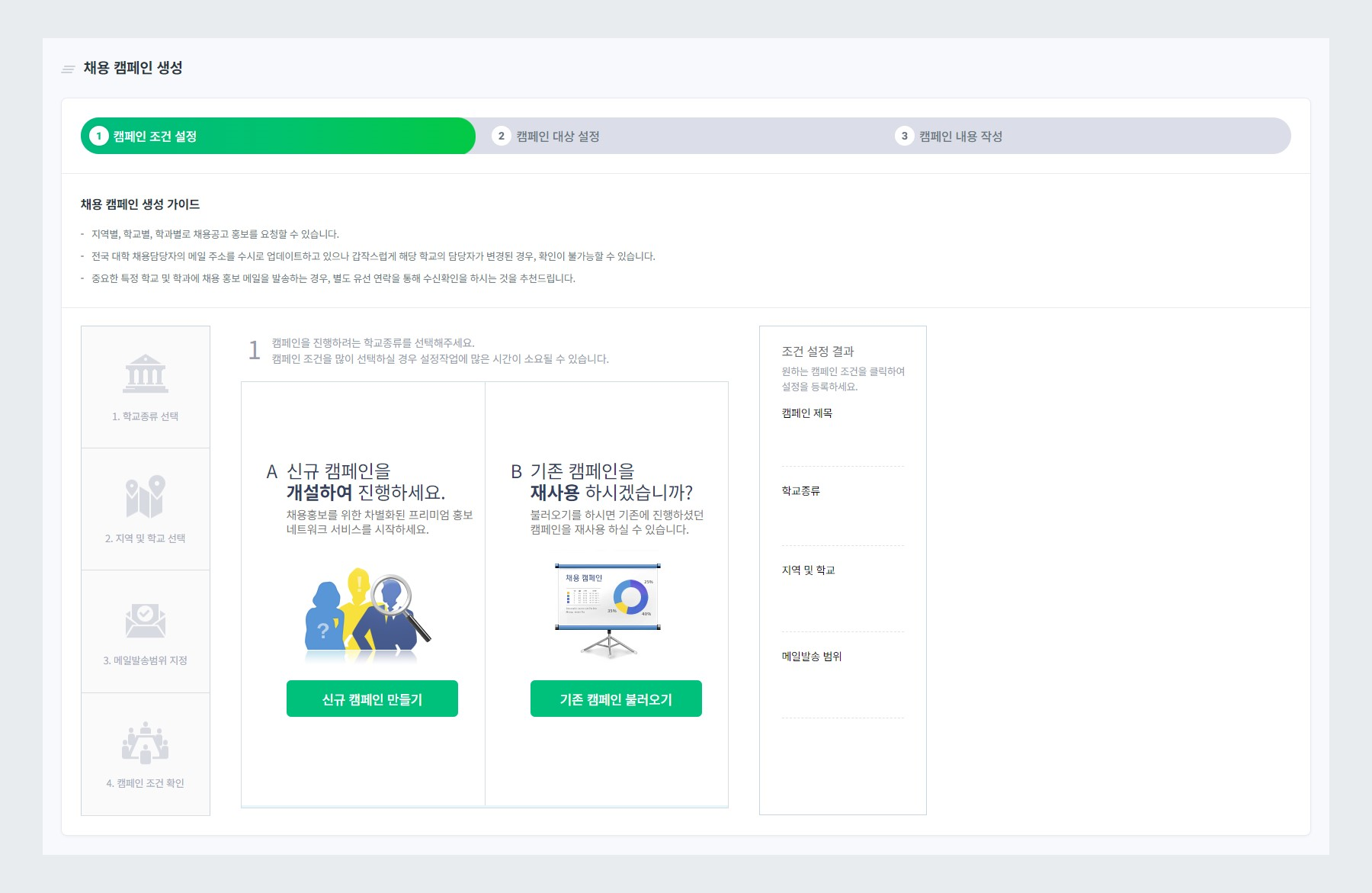This screenshot has height=893, width=1372.
Task: Click the step 1 number circle
Action: 98,136
